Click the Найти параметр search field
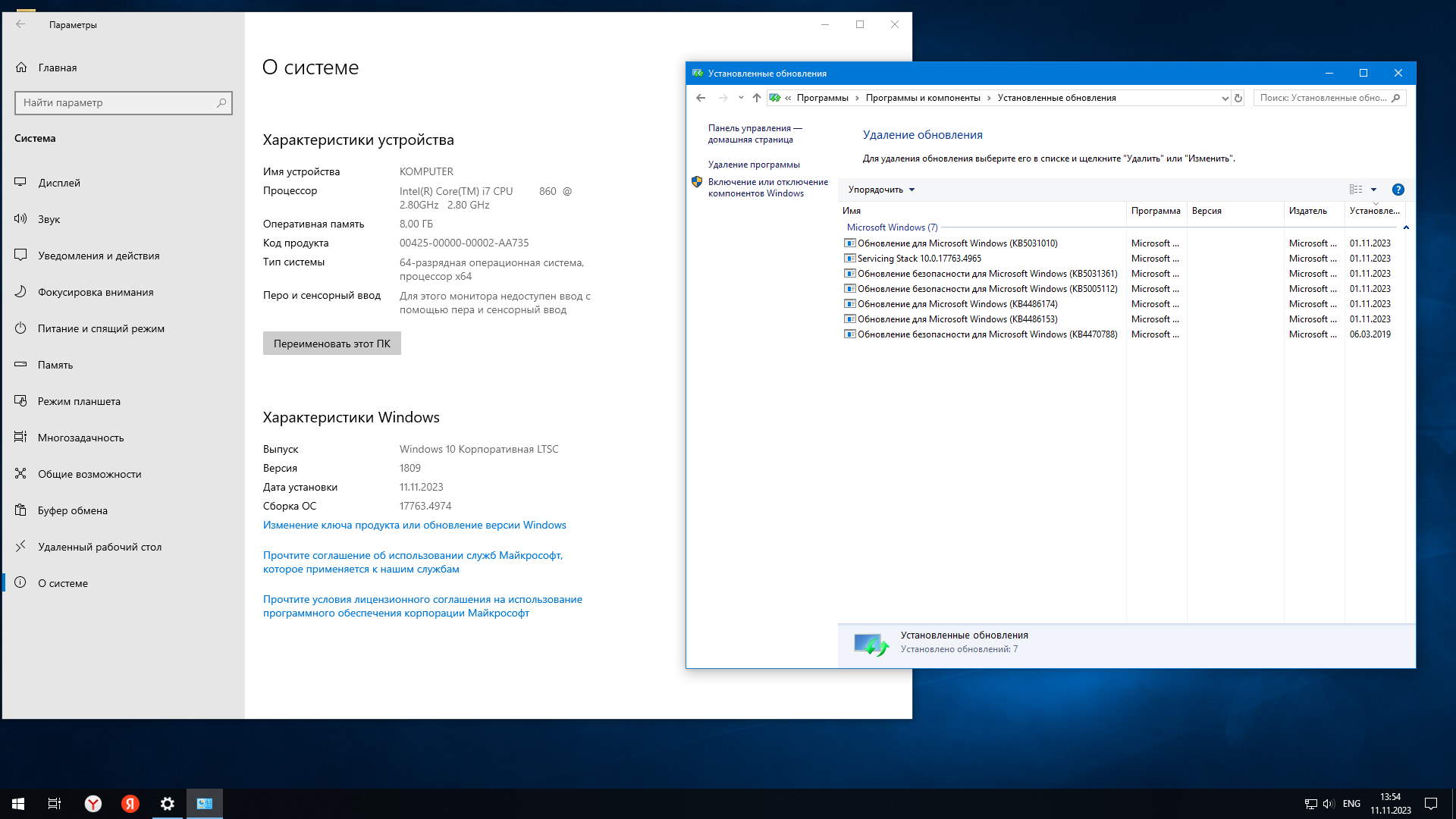Viewport: 1456px width, 819px height. pos(118,103)
